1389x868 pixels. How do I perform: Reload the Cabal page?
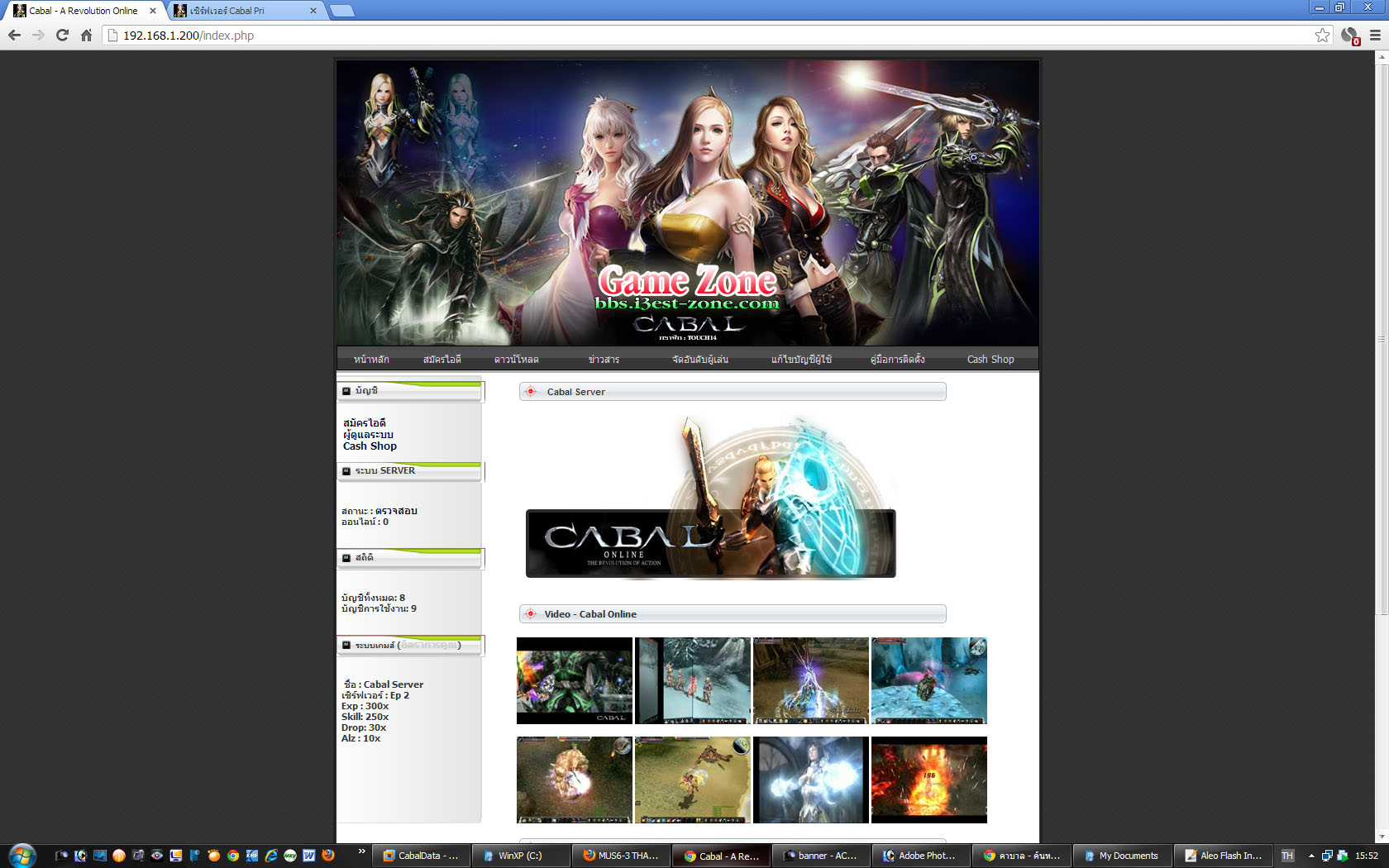62,36
